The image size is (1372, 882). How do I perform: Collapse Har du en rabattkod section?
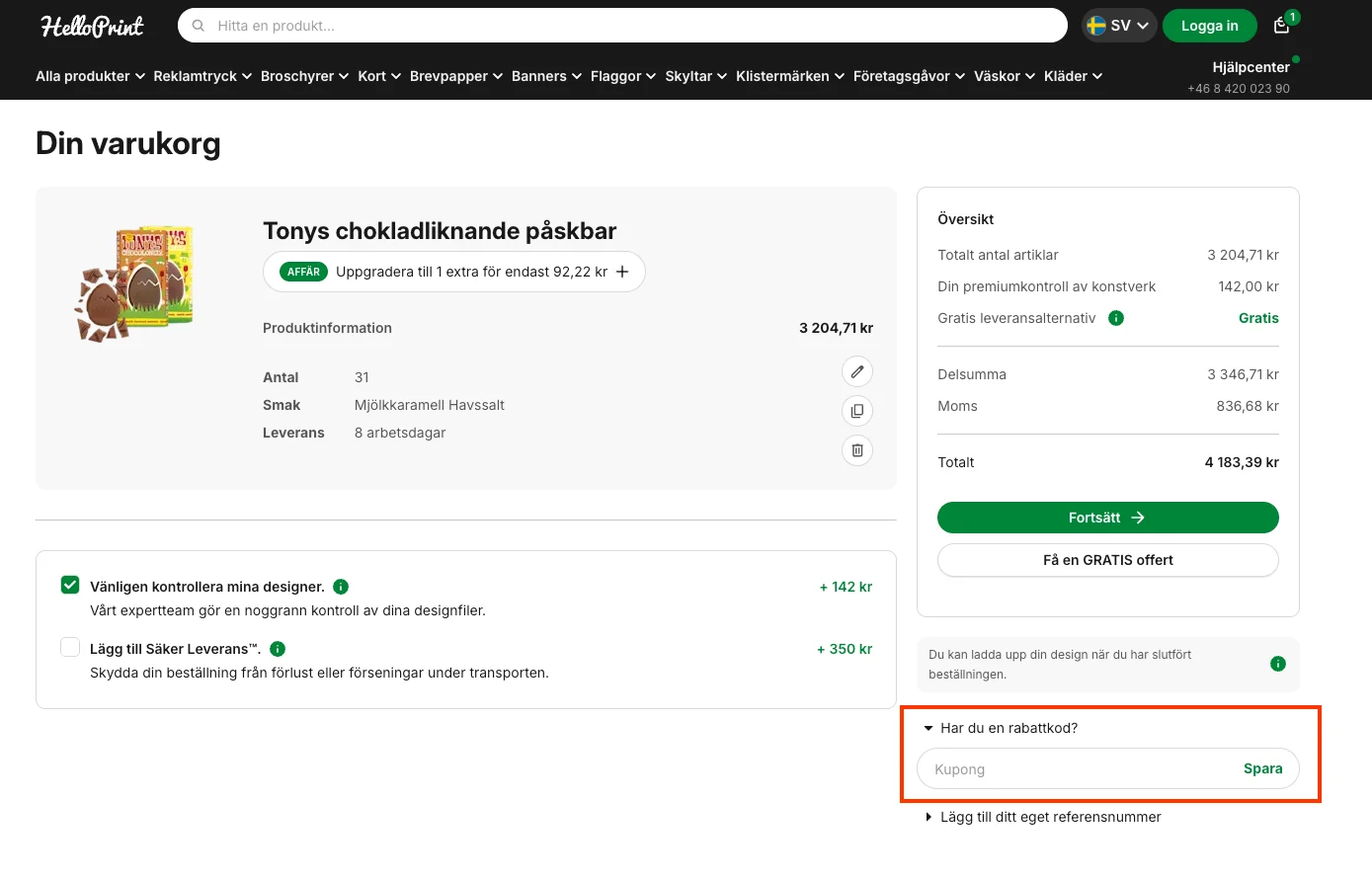[x=1001, y=728]
